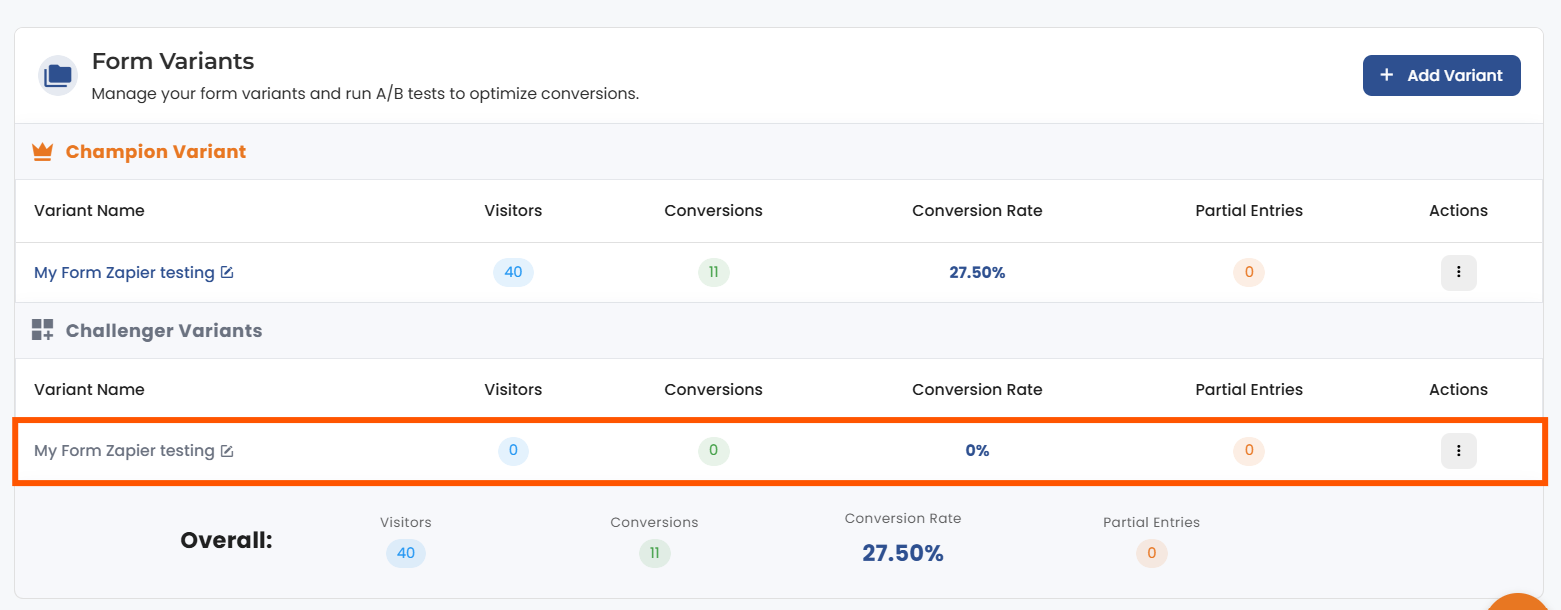
Task: Click the Form Variants folder icon
Action: (x=58, y=75)
